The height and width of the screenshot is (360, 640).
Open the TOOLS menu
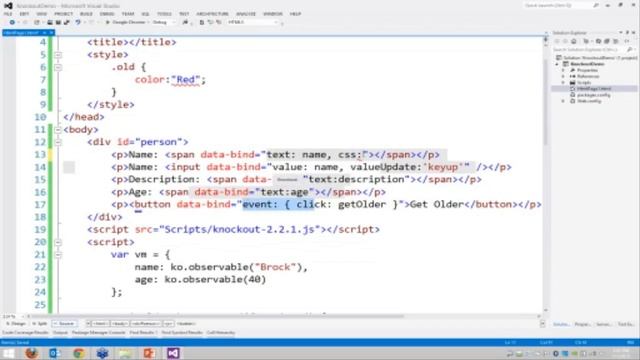click(164, 14)
